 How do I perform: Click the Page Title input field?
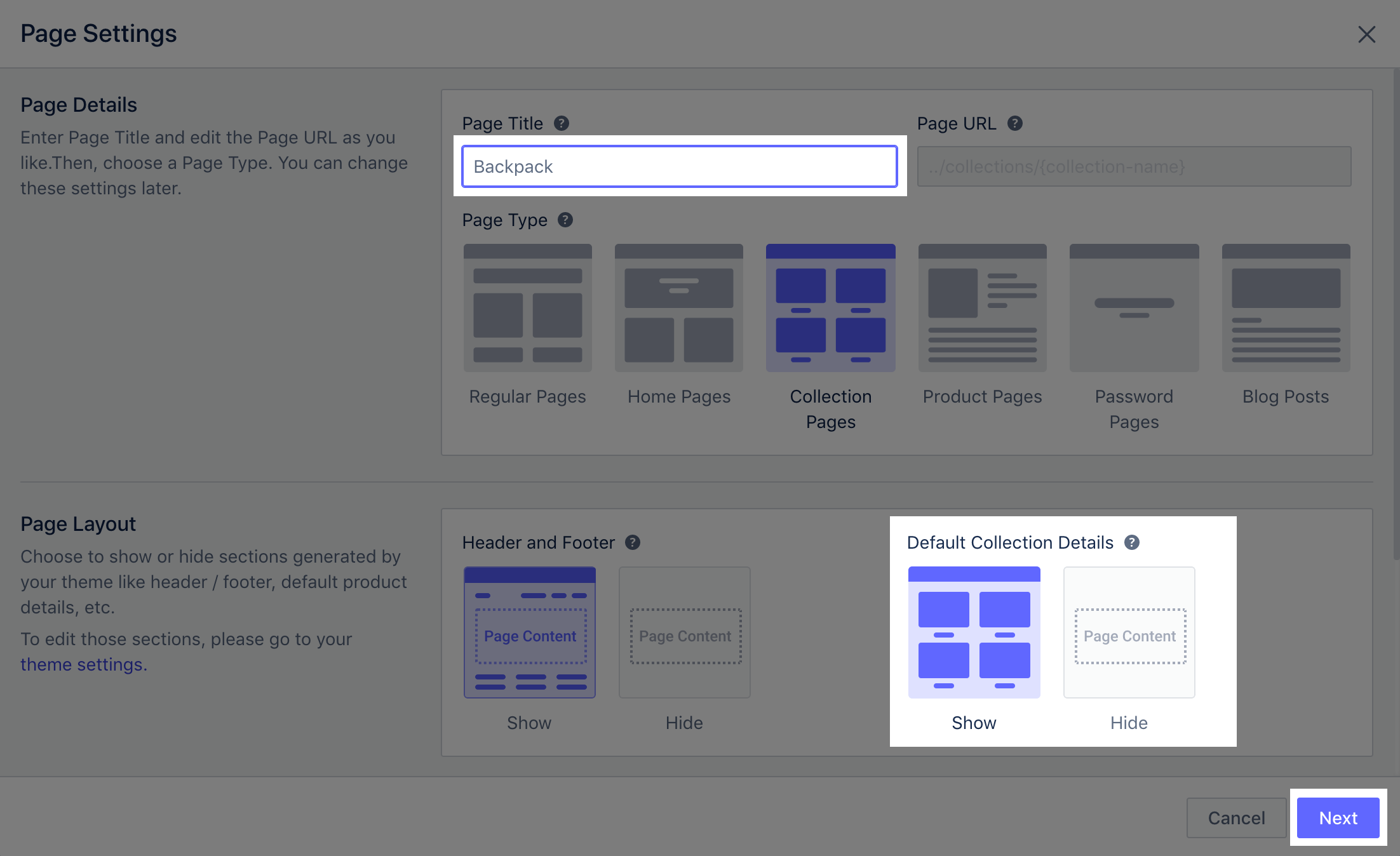coord(680,166)
